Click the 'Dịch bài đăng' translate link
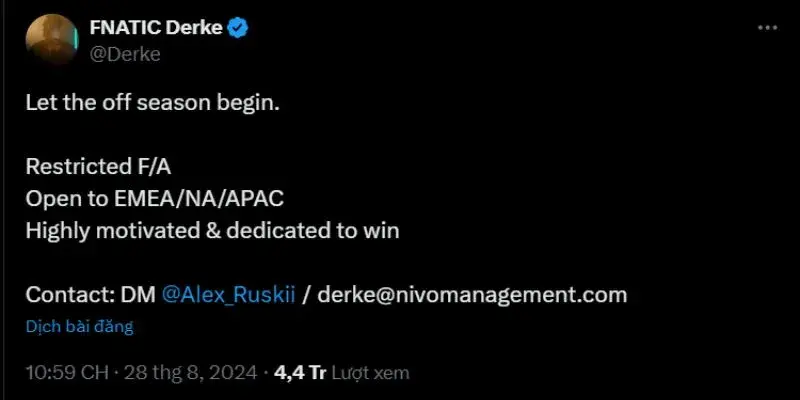The image size is (800, 400). [x=79, y=326]
